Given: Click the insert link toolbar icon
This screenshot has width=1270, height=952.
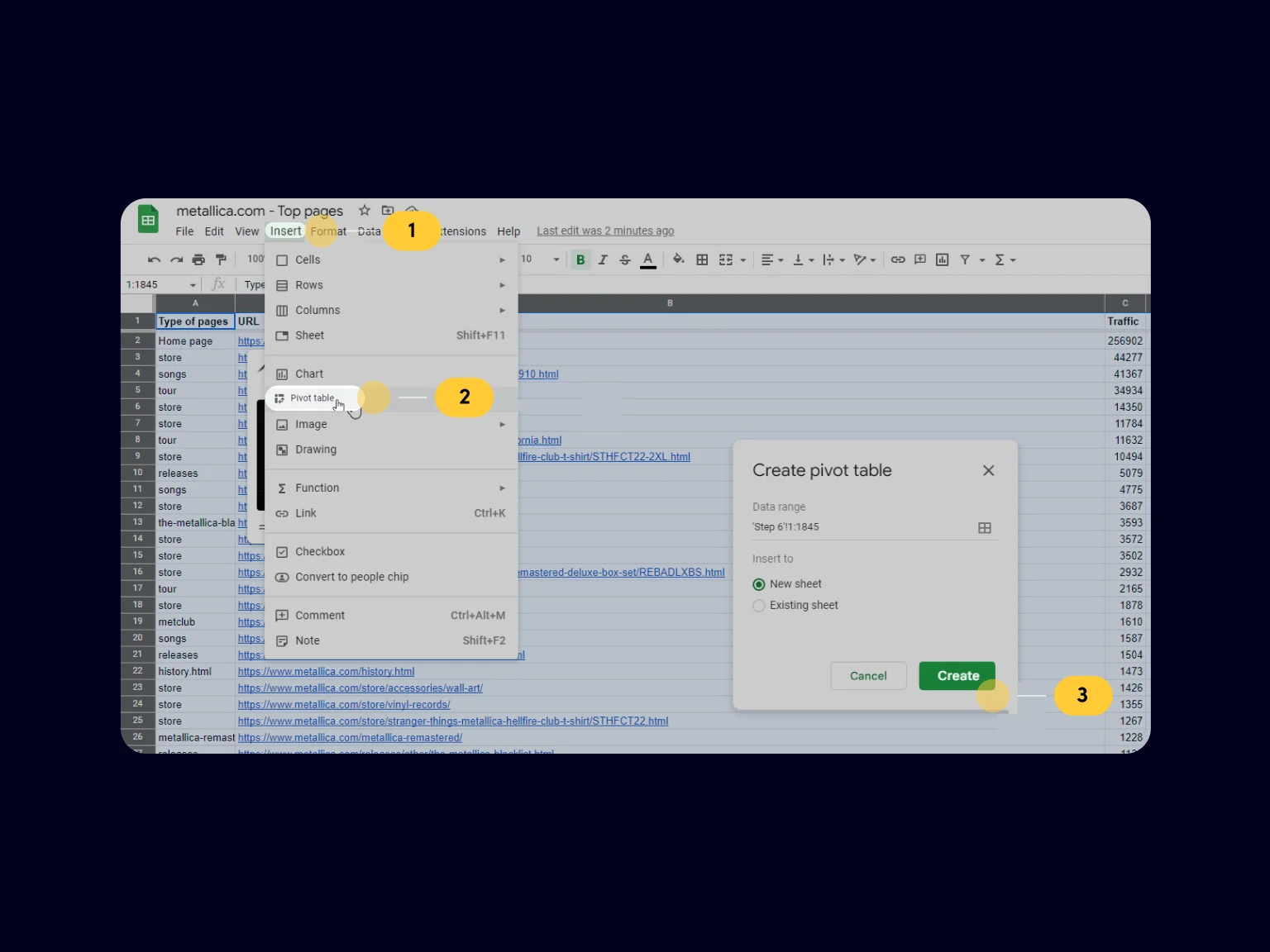Looking at the screenshot, I should tap(898, 259).
